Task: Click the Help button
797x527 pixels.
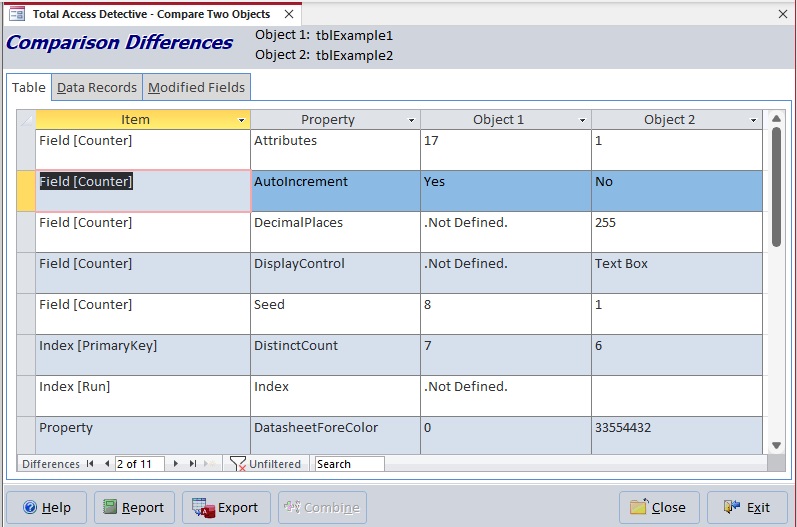Action: (47, 507)
